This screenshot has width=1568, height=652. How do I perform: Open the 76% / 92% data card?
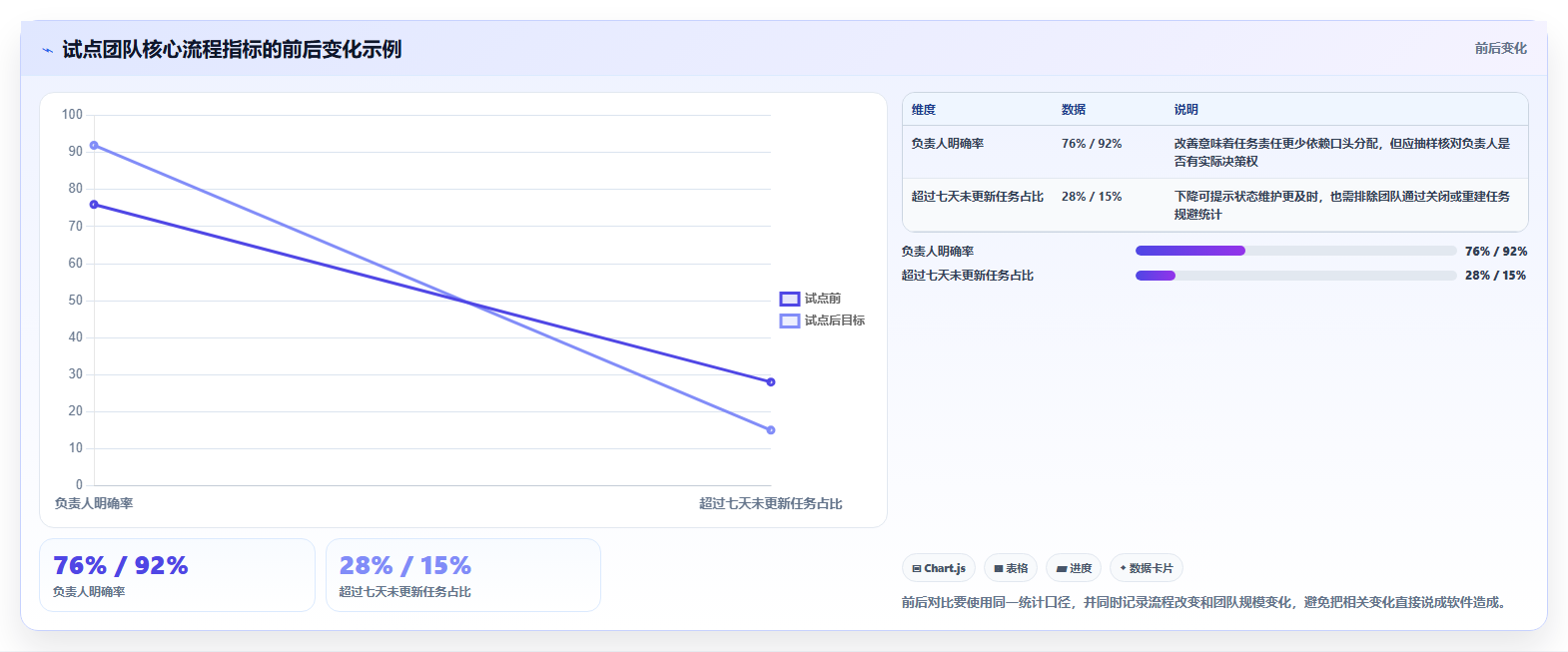coord(177,575)
